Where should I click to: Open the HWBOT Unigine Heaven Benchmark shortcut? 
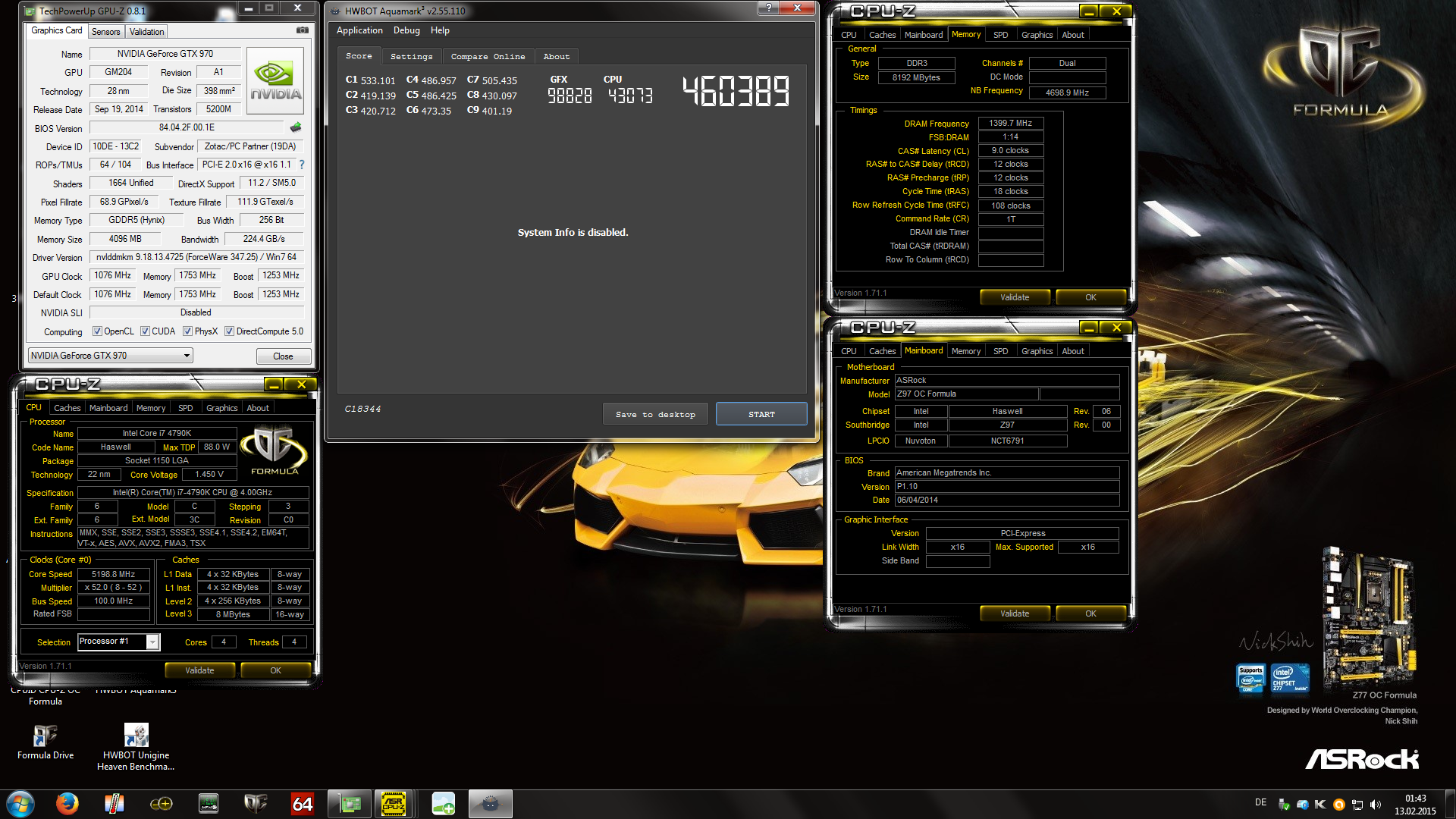click(x=136, y=747)
